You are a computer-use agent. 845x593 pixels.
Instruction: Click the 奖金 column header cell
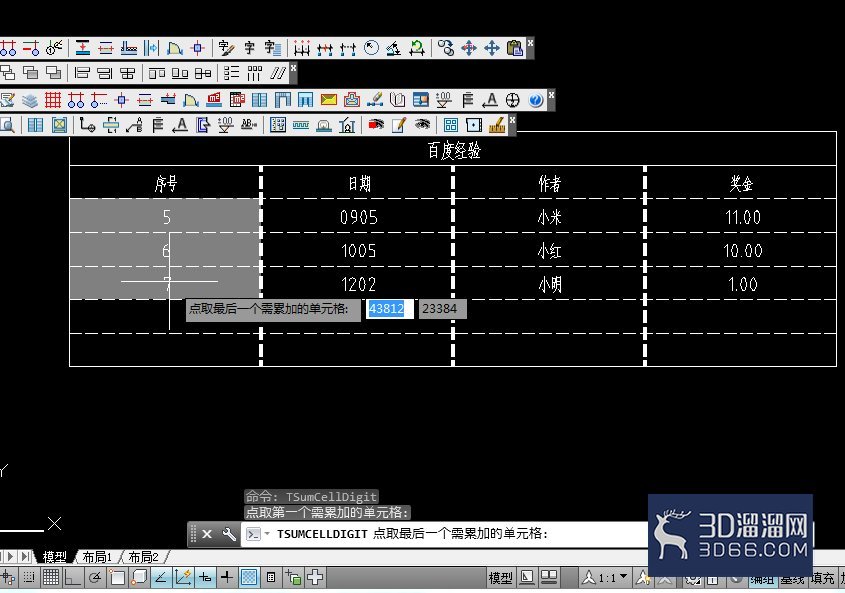point(741,183)
